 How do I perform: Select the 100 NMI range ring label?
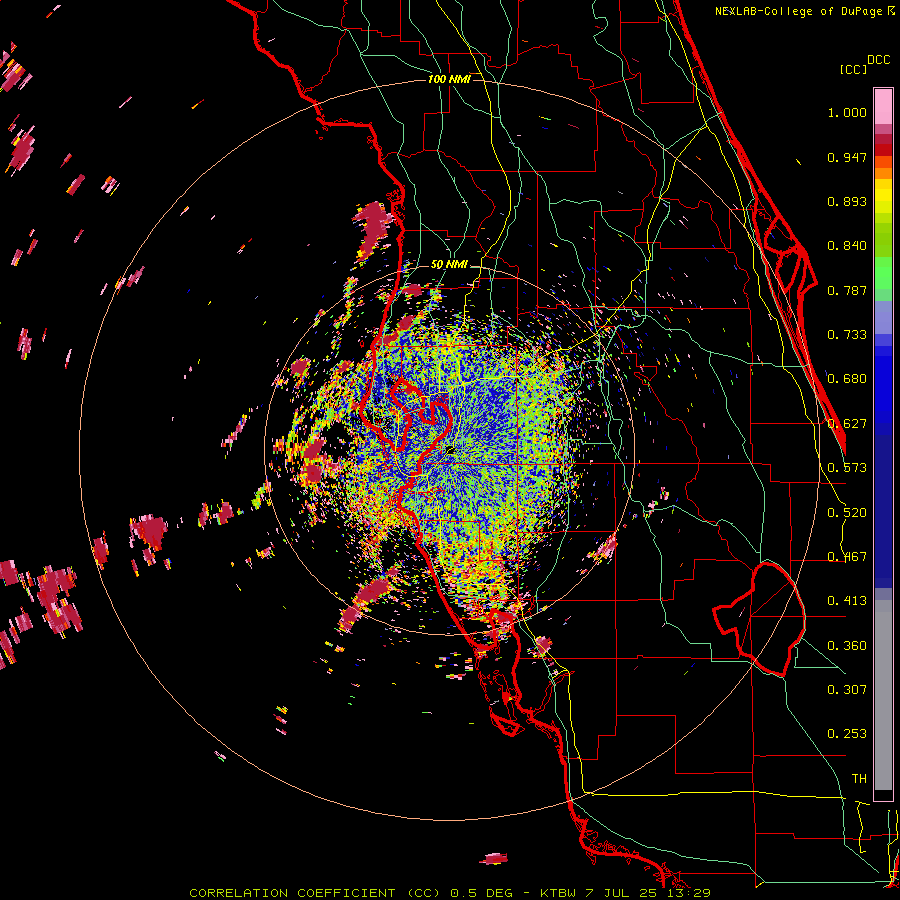tap(449, 79)
